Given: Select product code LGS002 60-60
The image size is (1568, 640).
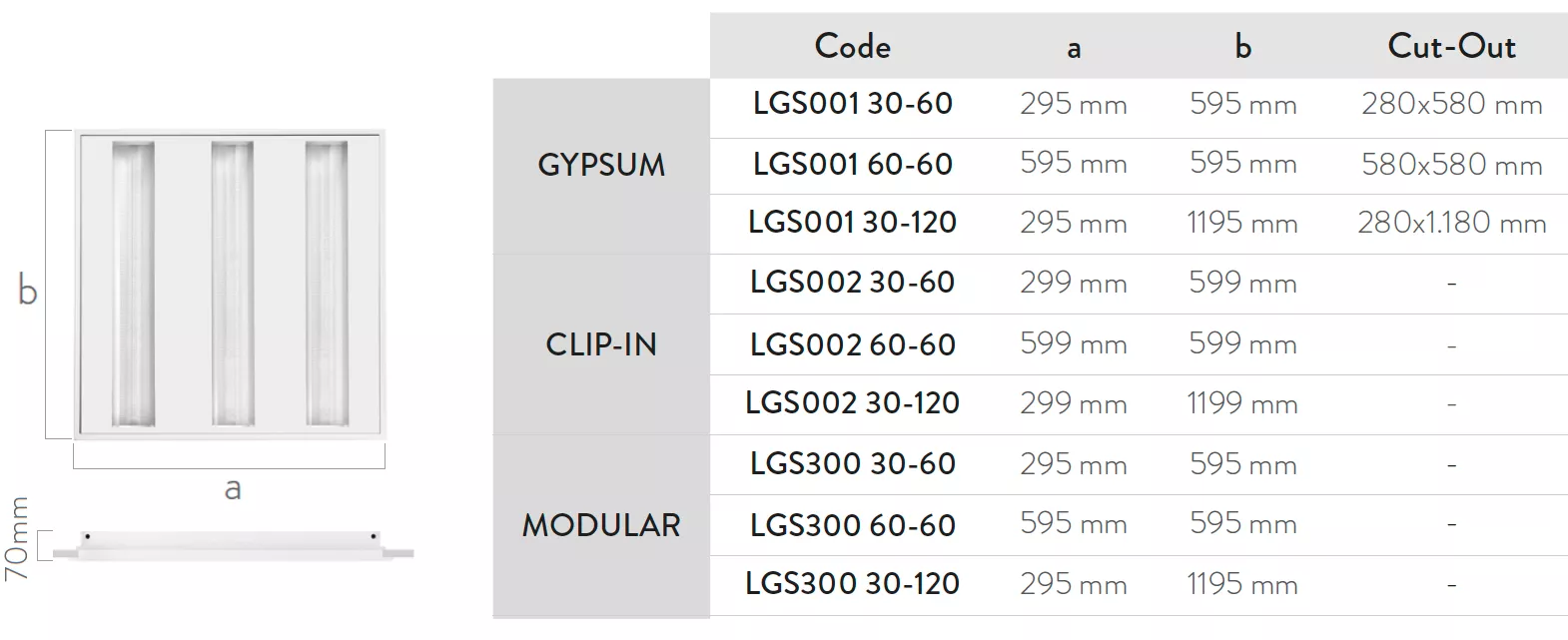Looking at the screenshot, I should pyautogui.click(x=853, y=345).
